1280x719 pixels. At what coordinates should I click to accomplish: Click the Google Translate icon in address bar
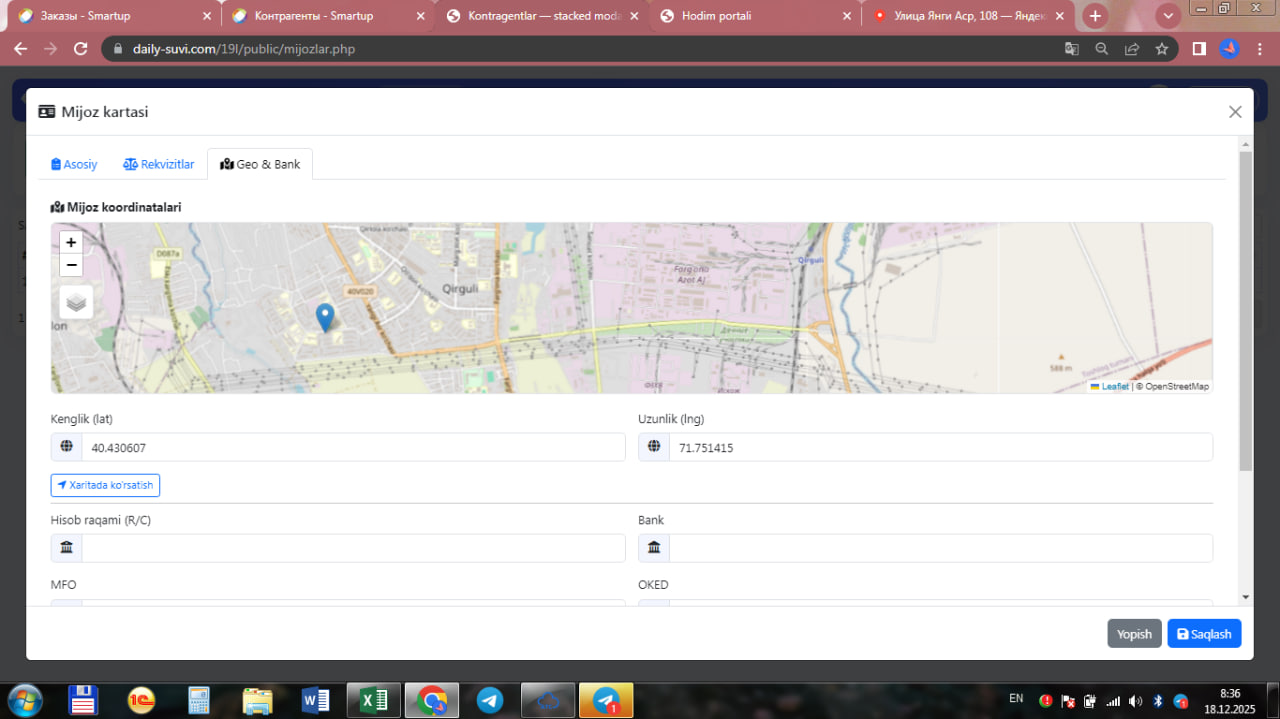pyautogui.click(x=1071, y=49)
